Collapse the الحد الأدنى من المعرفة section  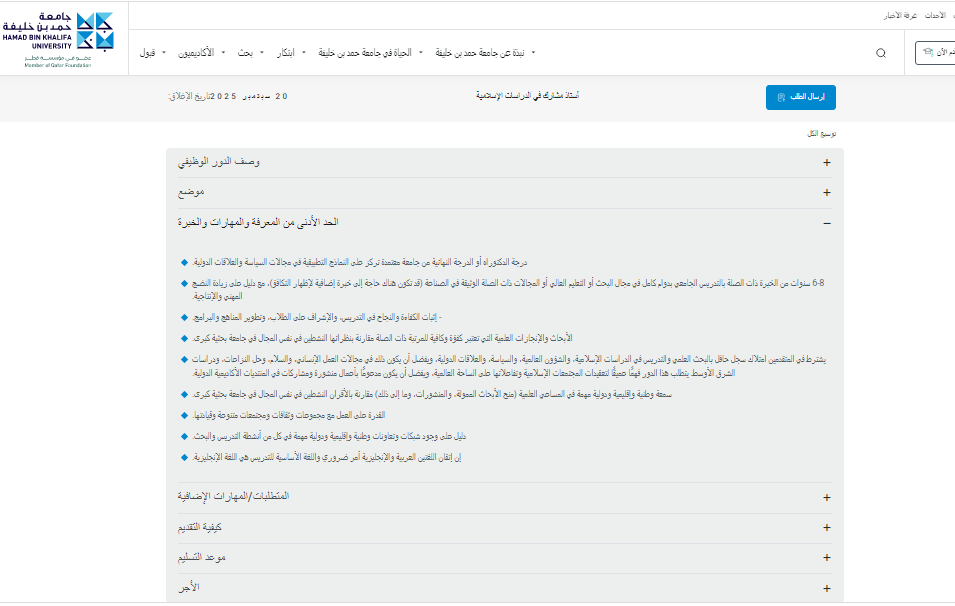click(x=826, y=223)
